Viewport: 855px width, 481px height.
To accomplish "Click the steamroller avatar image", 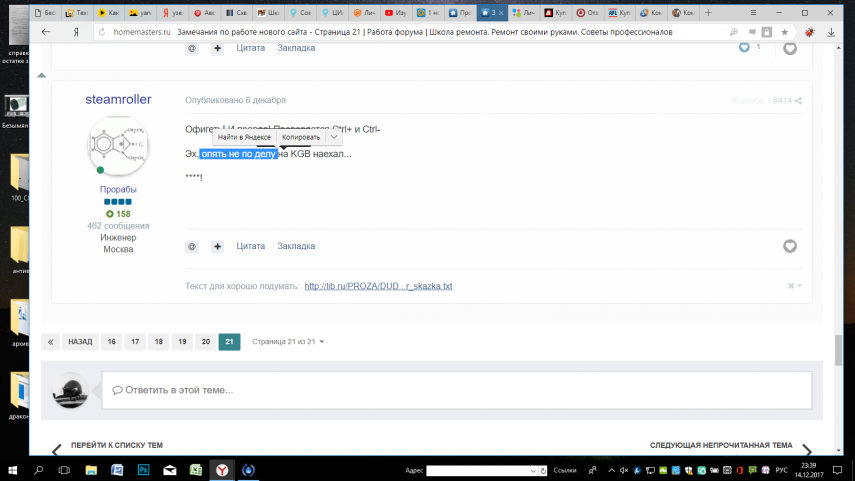I will point(118,146).
